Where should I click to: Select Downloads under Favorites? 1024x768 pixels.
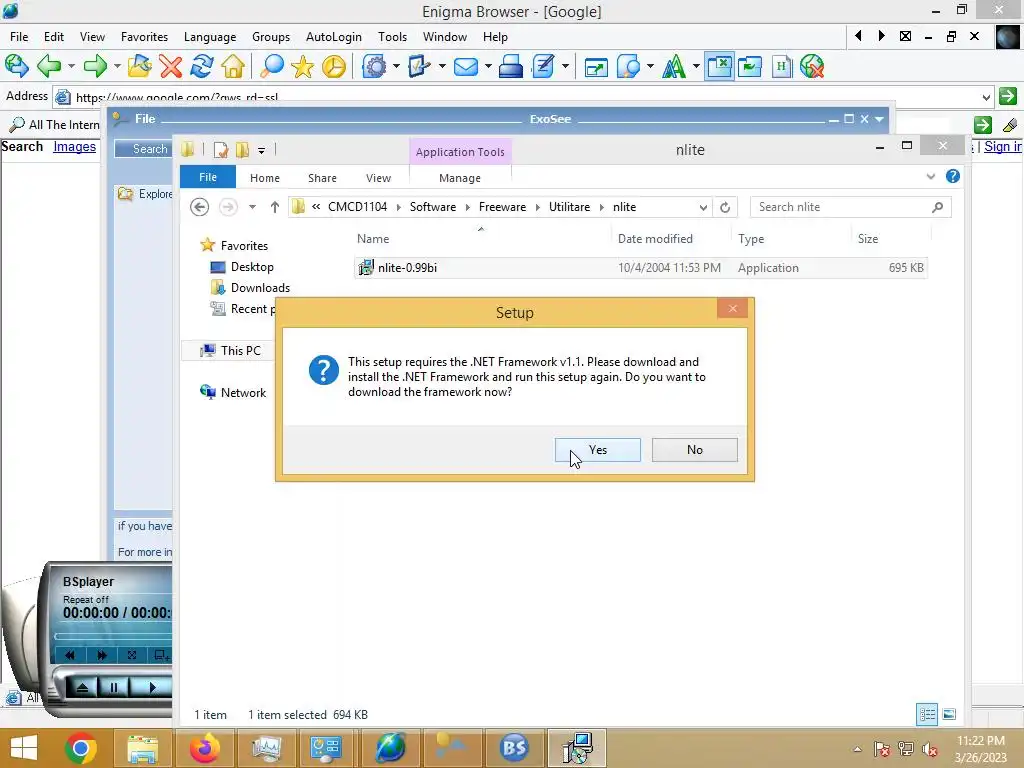pos(260,287)
